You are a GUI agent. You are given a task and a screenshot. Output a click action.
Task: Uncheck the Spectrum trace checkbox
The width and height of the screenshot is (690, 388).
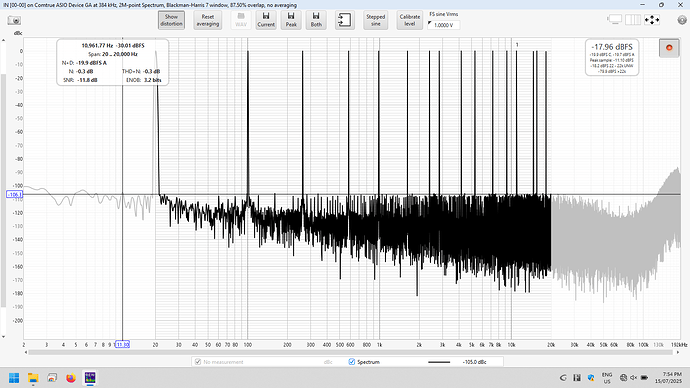pos(352,362)
